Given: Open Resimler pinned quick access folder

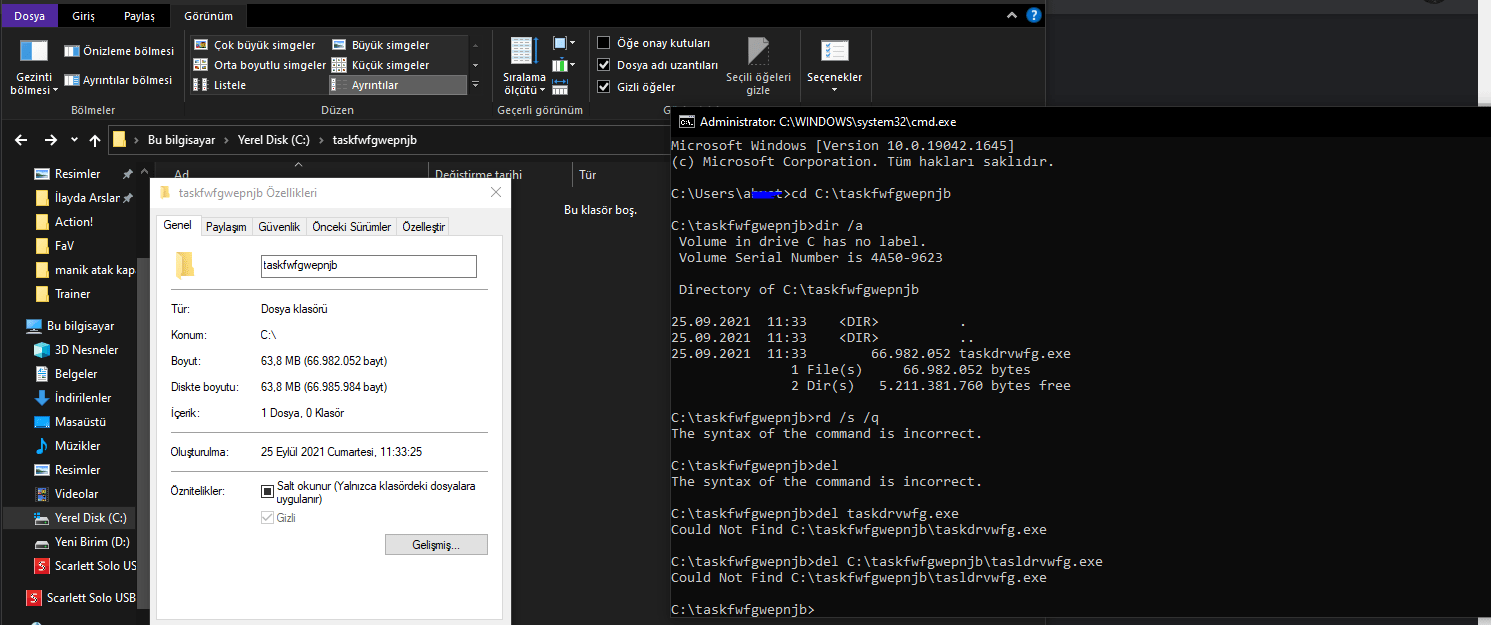Looking at the screenshot, I should pyautogui.click(x=77, y=174).
